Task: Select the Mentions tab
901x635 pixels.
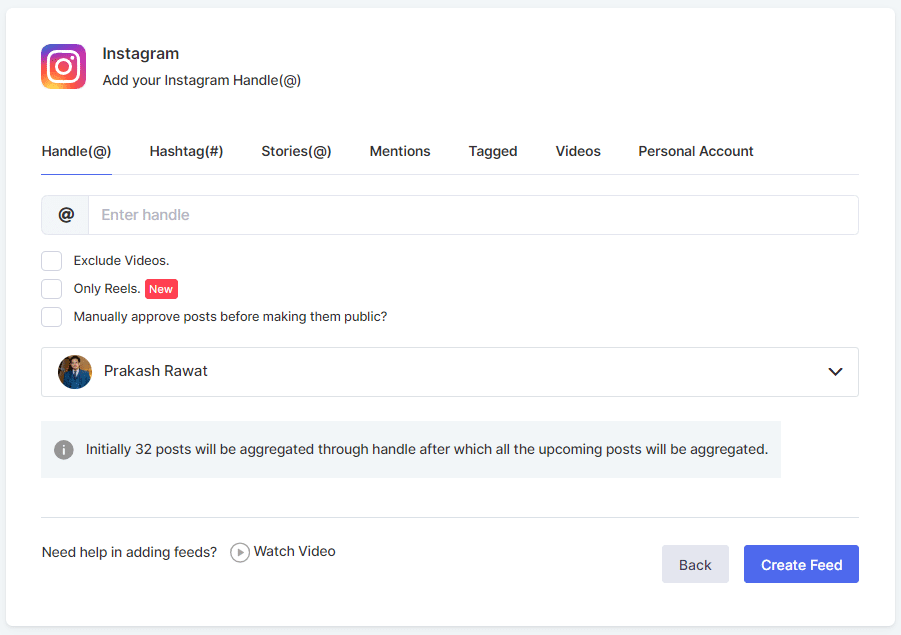Action: 400,152
